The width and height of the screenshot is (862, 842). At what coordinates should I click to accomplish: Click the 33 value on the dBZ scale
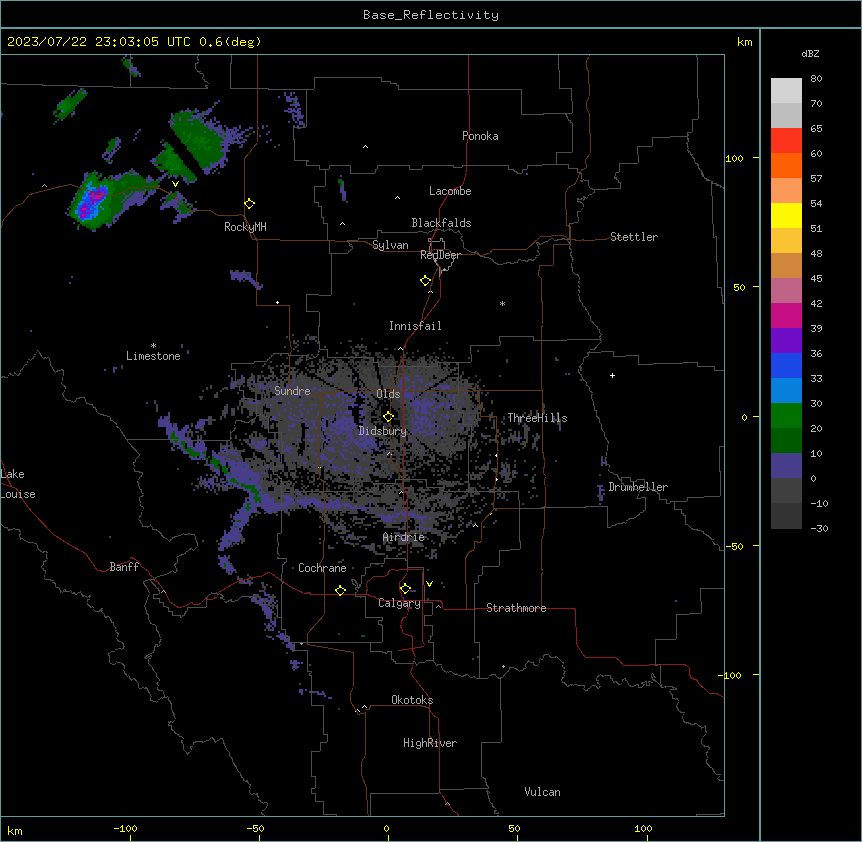(x=816, y=378)
